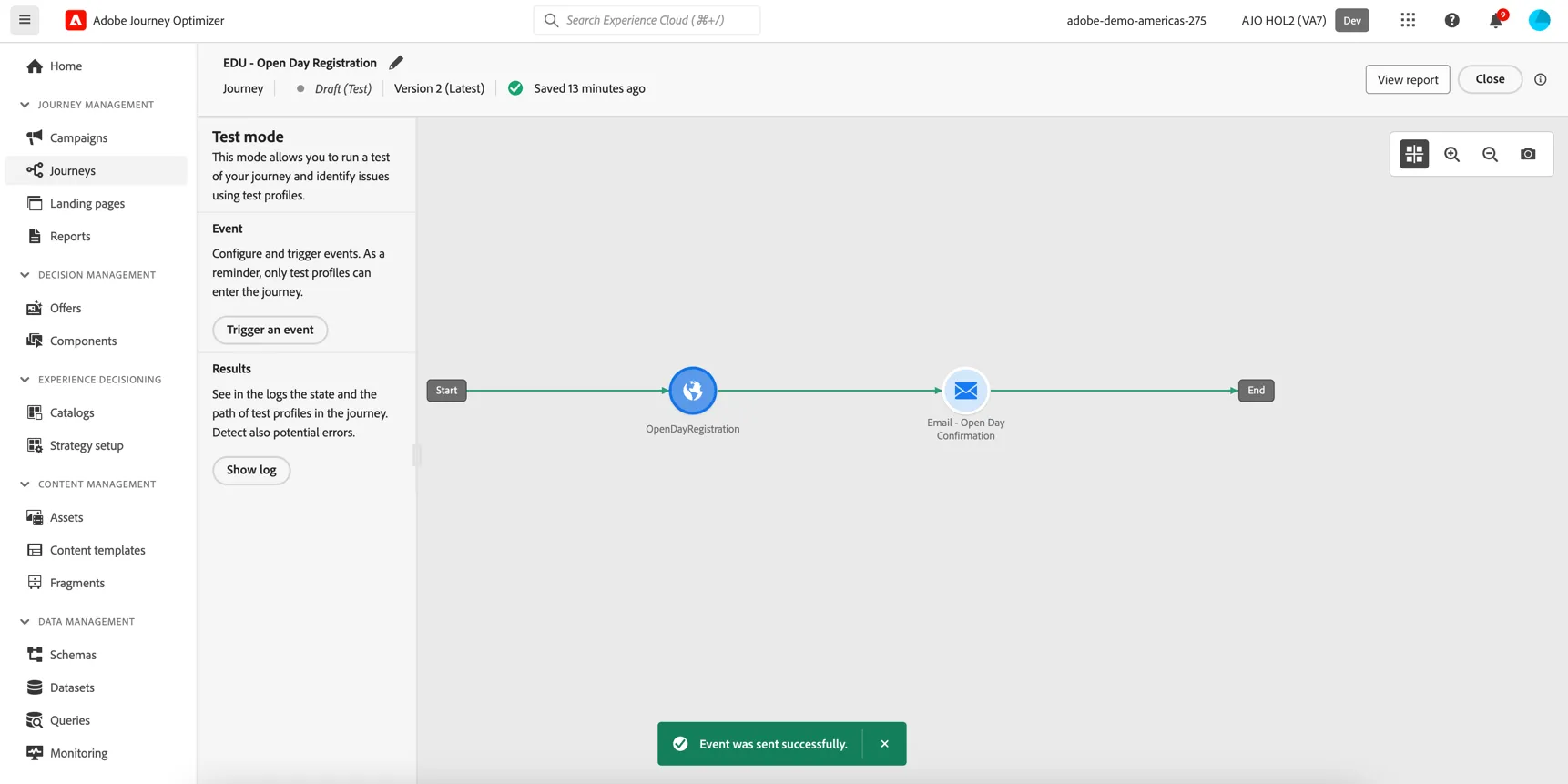Click the green saved checkmark icon
Screen dimensions: 1568x784
[515, 88]
